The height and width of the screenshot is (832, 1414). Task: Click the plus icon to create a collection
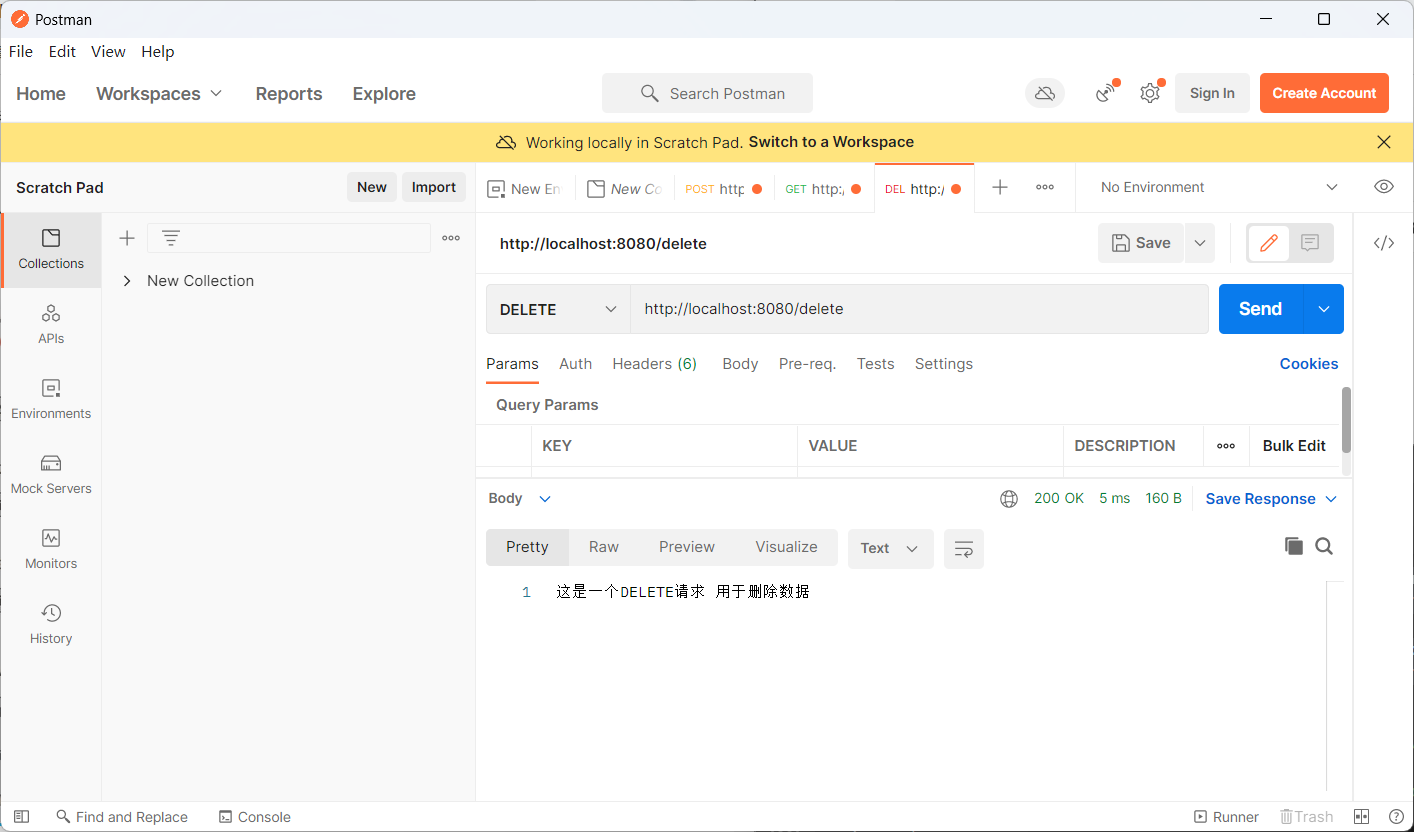127,238
